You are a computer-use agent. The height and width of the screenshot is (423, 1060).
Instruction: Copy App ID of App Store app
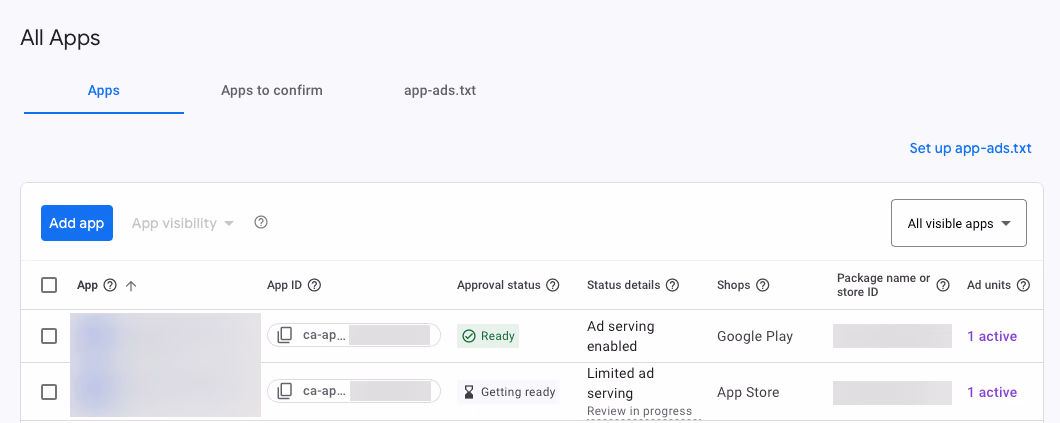[285, 391]
